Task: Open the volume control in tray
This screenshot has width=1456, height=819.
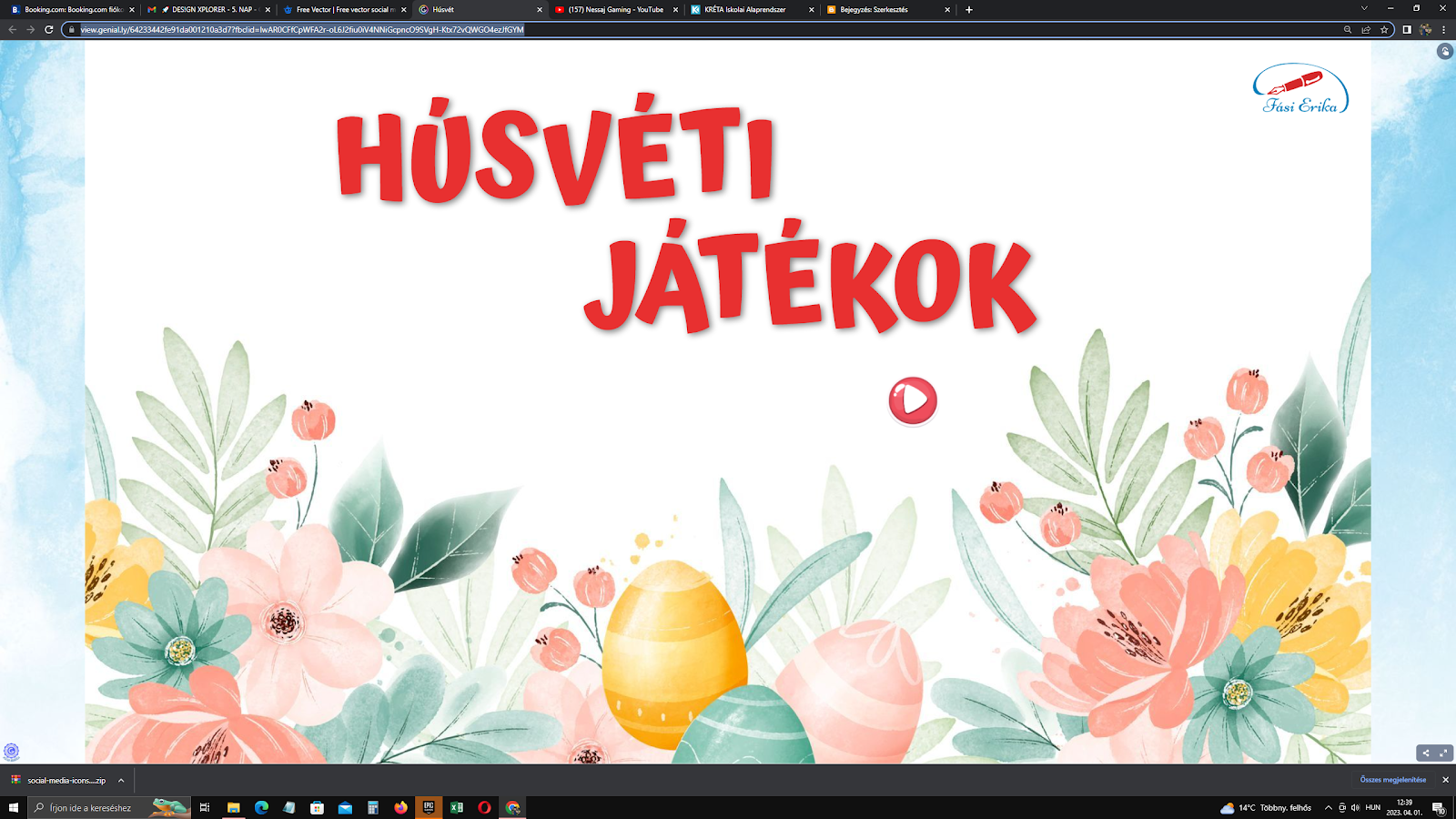Action: [x=1355, y=807]
